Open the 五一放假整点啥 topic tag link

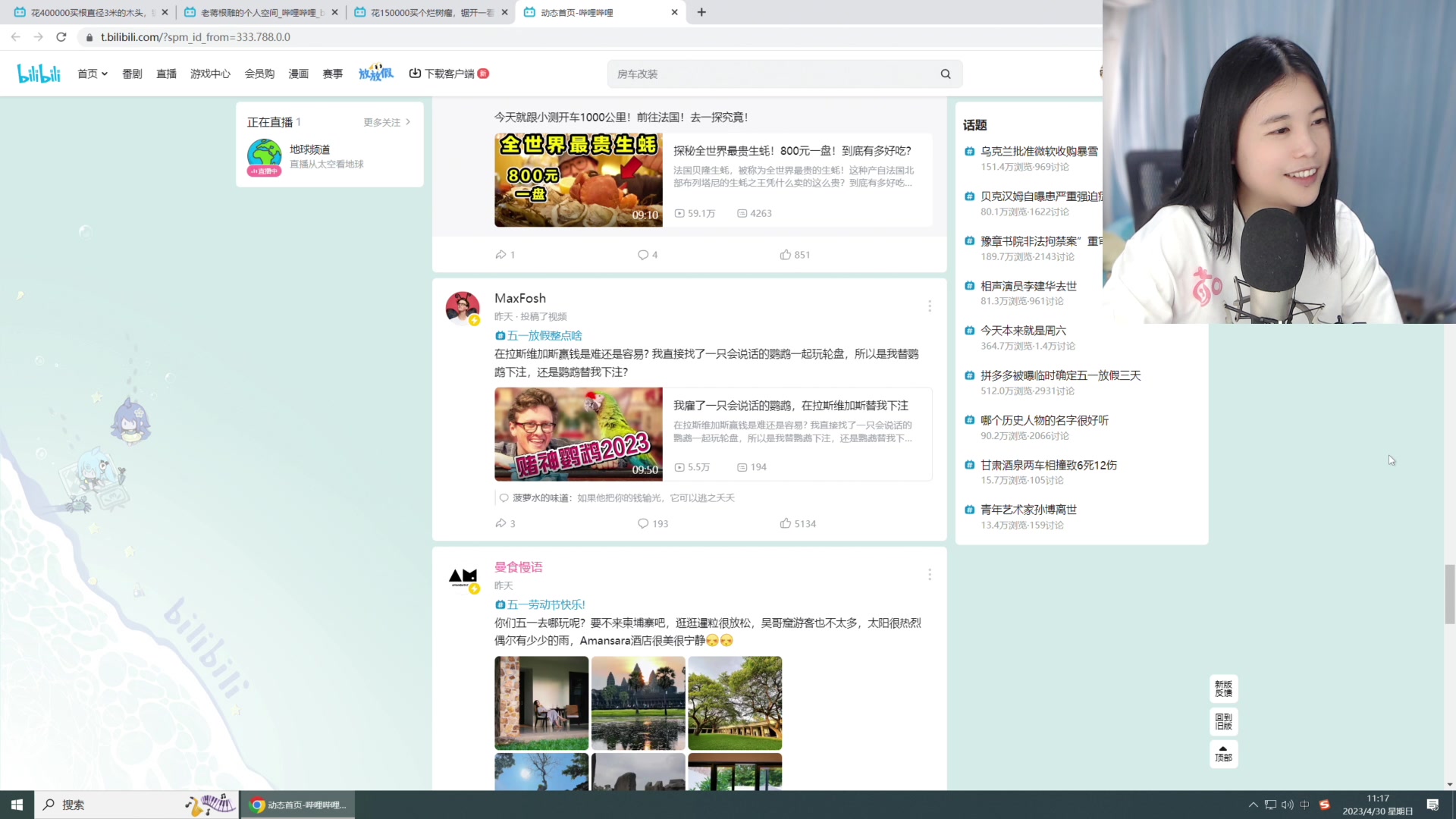pos(538,335)
